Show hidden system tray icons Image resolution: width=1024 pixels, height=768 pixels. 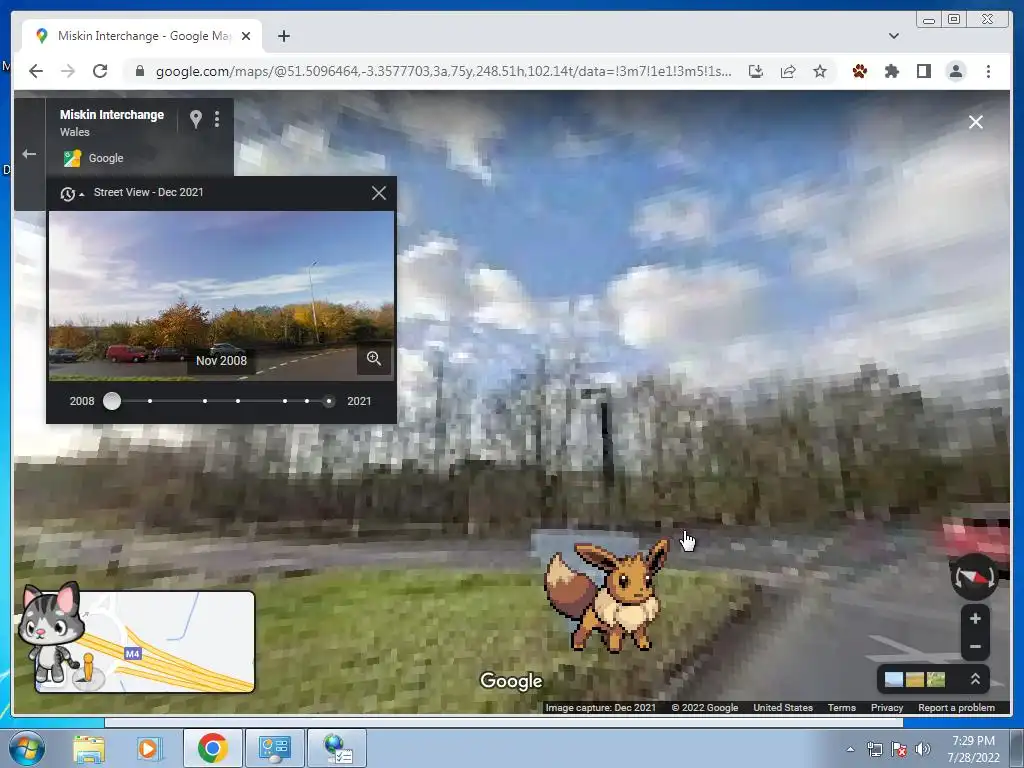click(850, 749)
